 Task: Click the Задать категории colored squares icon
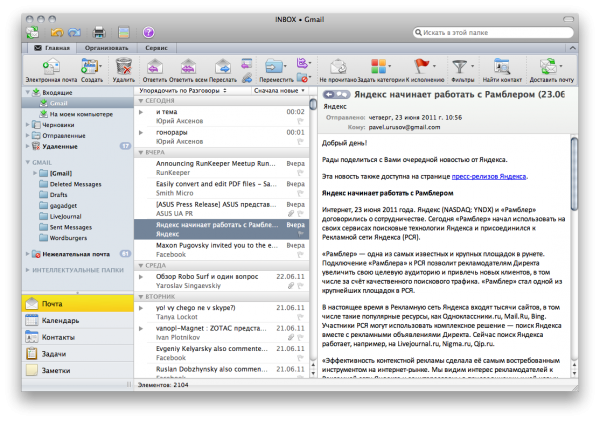[x=378, y=67]
